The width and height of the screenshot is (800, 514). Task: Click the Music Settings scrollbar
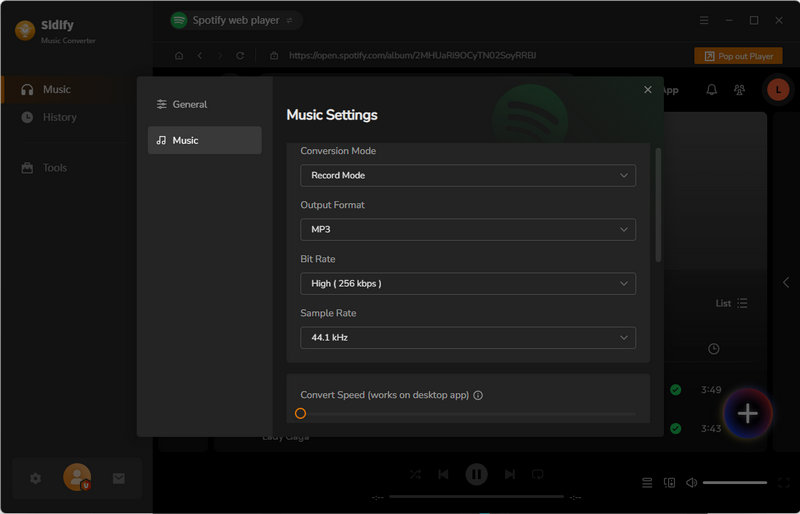658,205
